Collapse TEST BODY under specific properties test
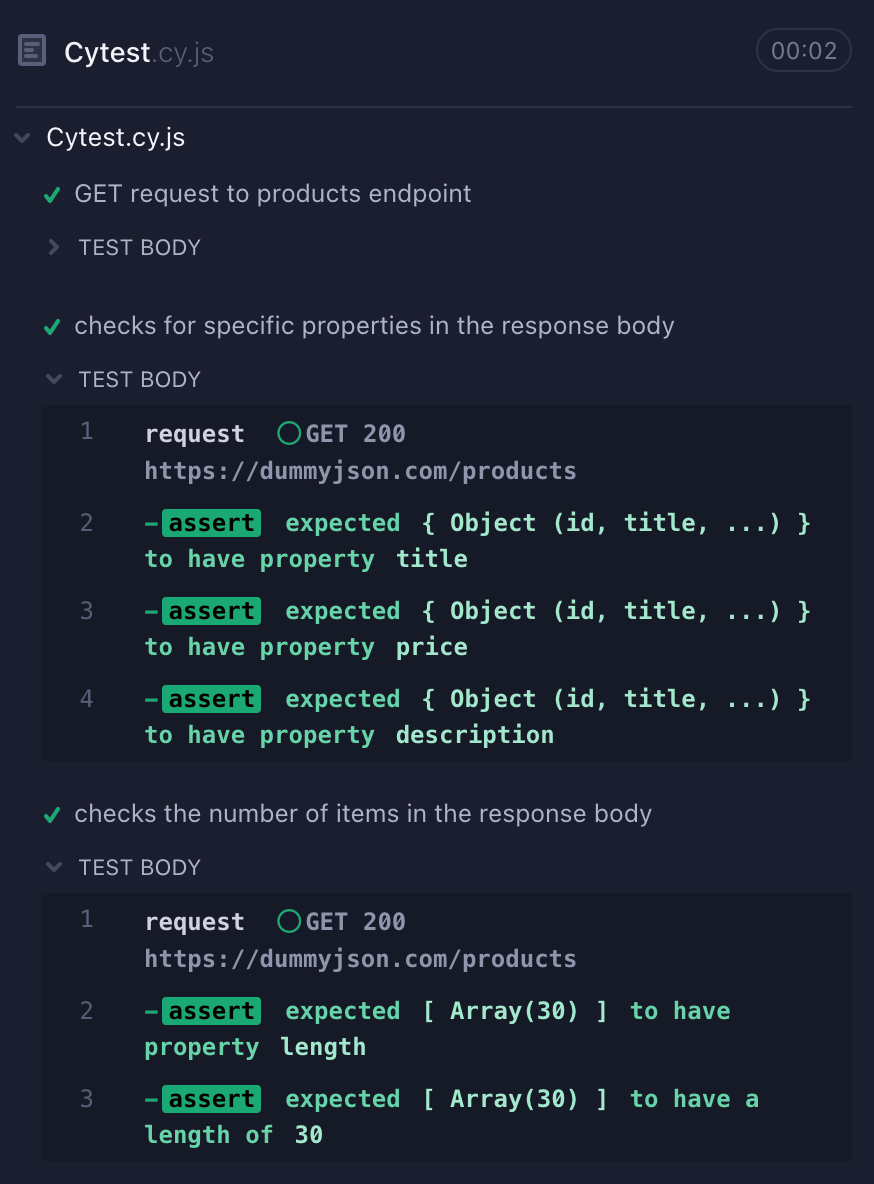This screenshot has width=874, height=1184. coord(54,379)
